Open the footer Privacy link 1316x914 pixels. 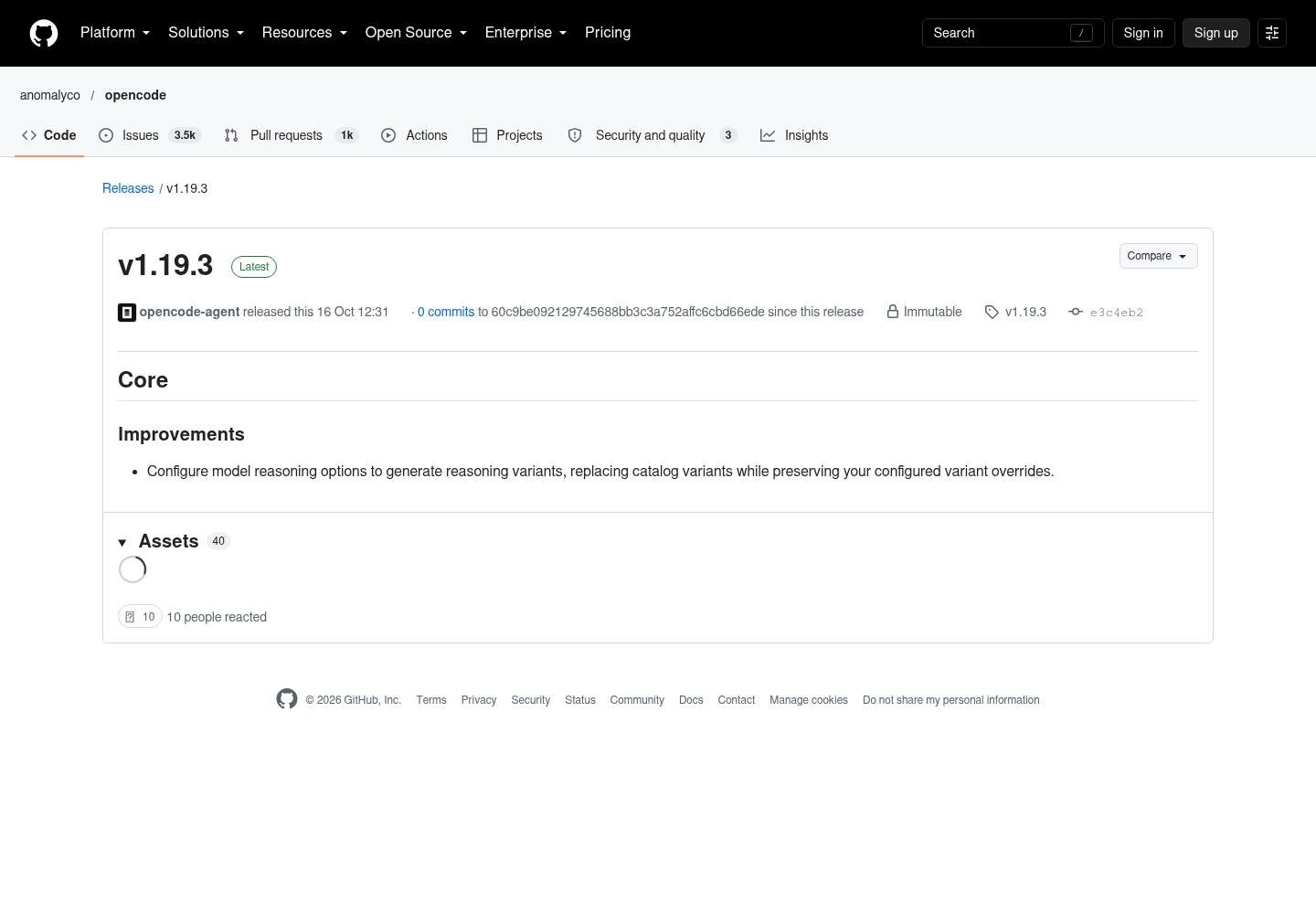[x=479, y=700]
